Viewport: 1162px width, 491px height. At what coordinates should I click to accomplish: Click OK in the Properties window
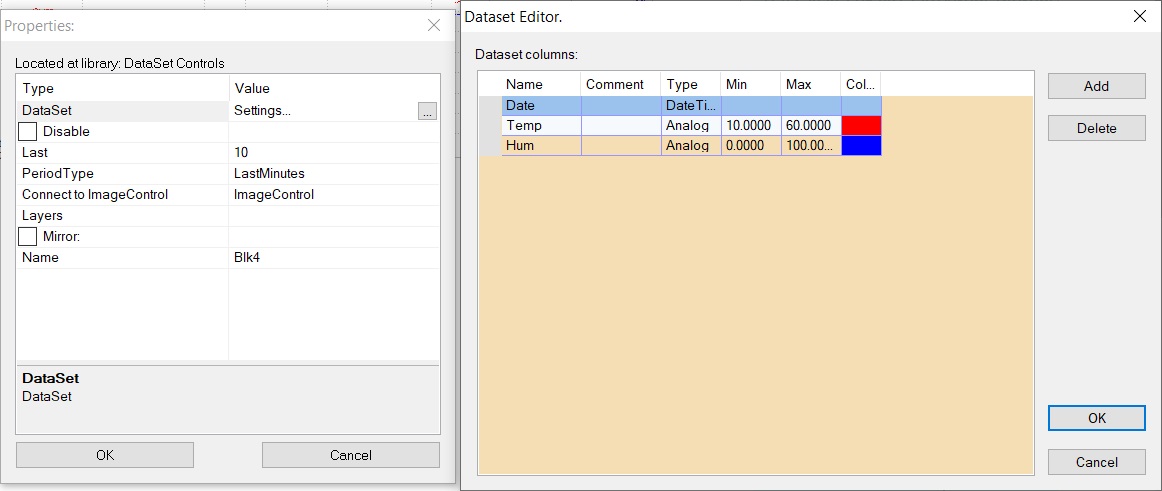coord(105,455)
